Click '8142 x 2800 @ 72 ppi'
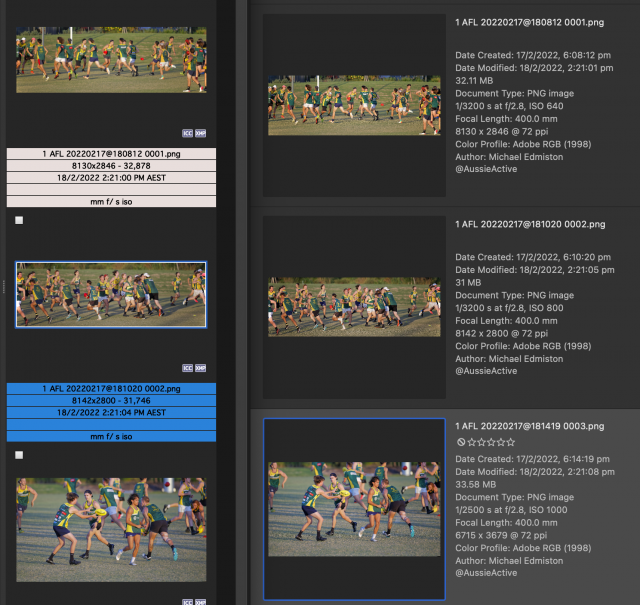 pos(502,334)
